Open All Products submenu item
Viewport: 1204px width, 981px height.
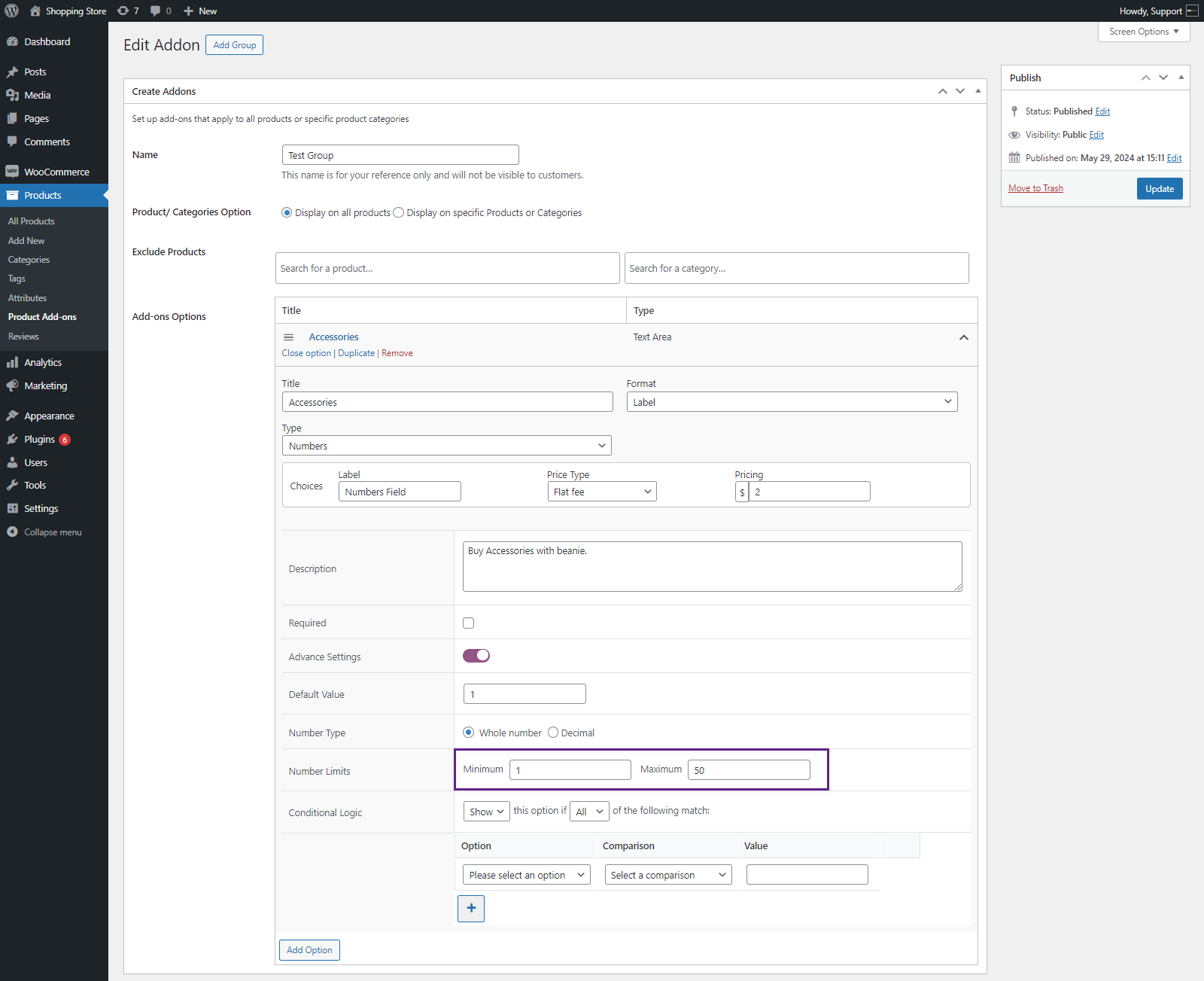coord(32,221)
